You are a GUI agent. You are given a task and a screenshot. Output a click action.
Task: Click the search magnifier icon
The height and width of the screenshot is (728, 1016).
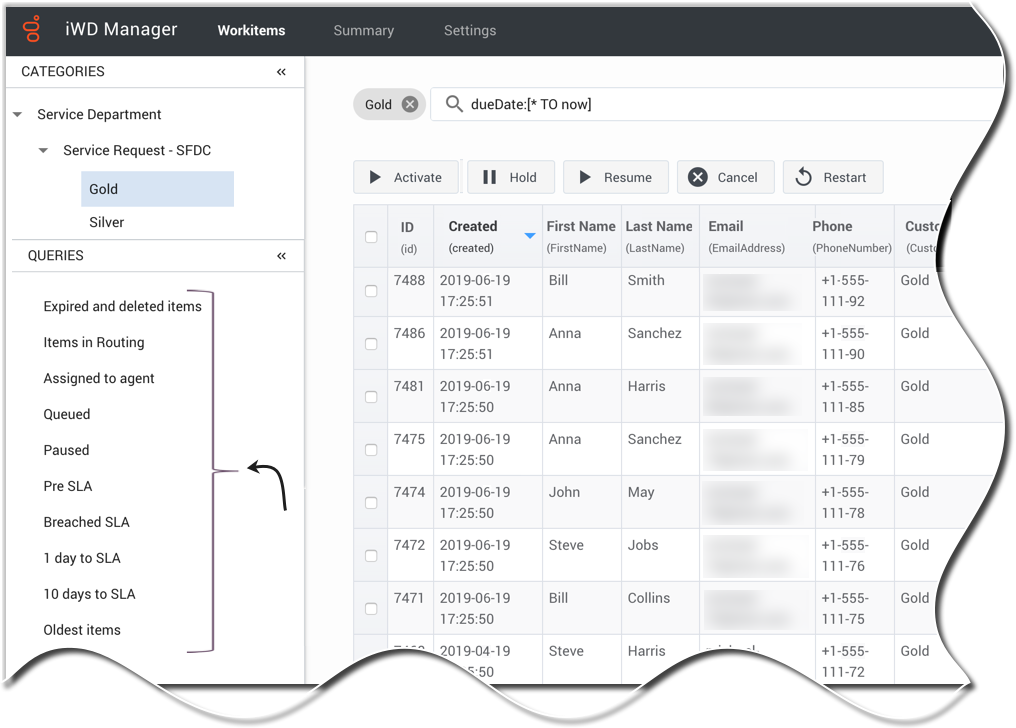pos(454,104)
